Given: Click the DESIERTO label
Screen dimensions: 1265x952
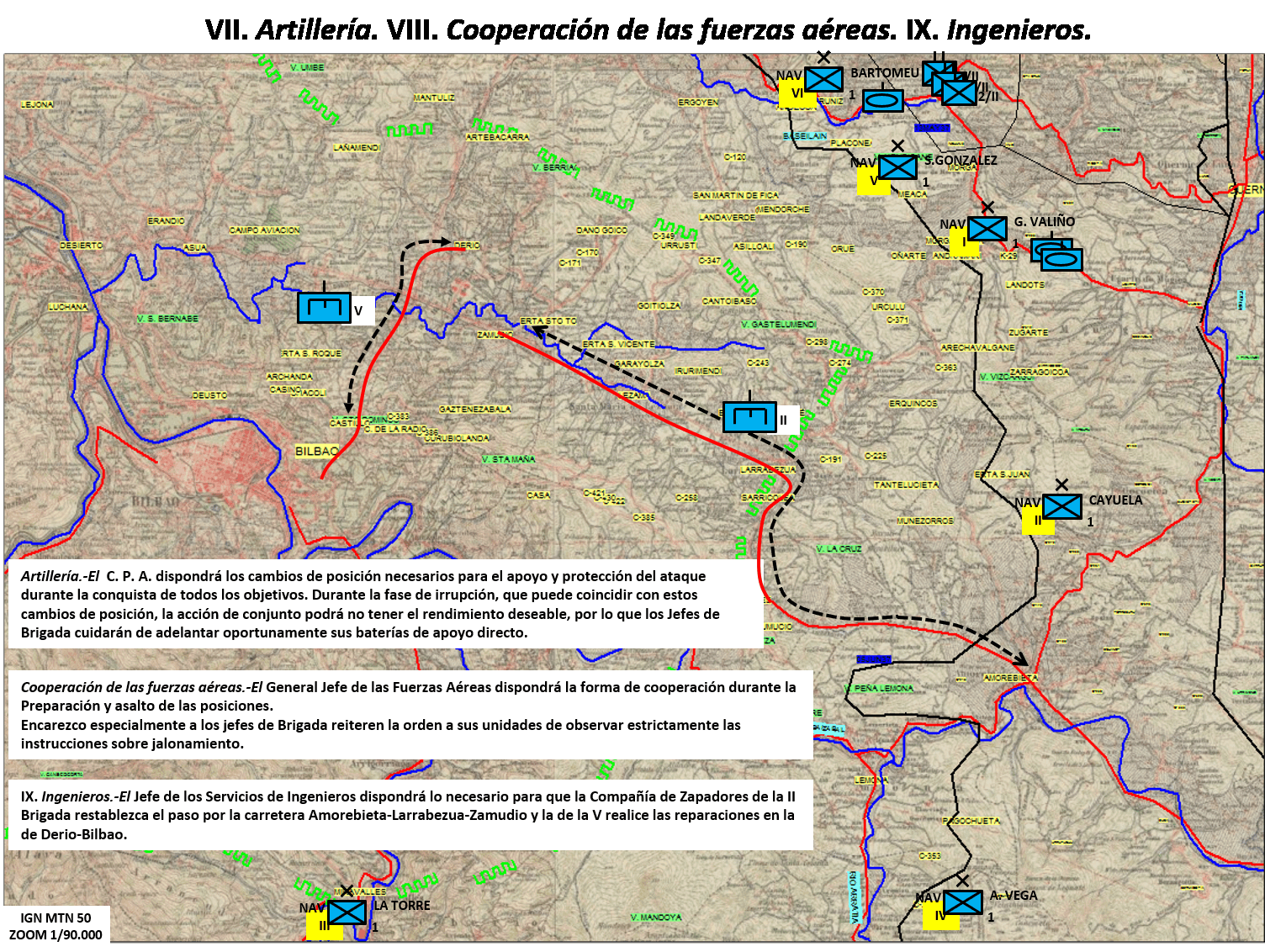Looking at the screenshot, I should click(81, 246).
